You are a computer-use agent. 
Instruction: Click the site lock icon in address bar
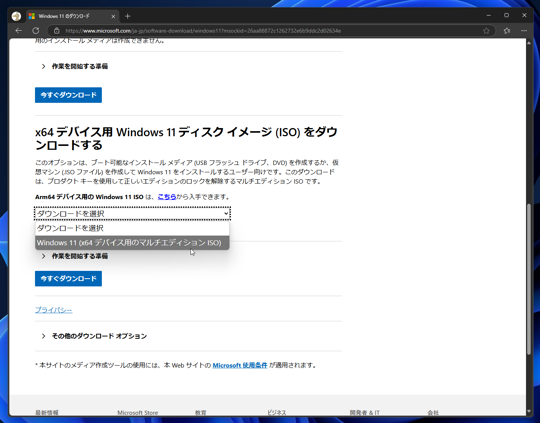point(56,31)
